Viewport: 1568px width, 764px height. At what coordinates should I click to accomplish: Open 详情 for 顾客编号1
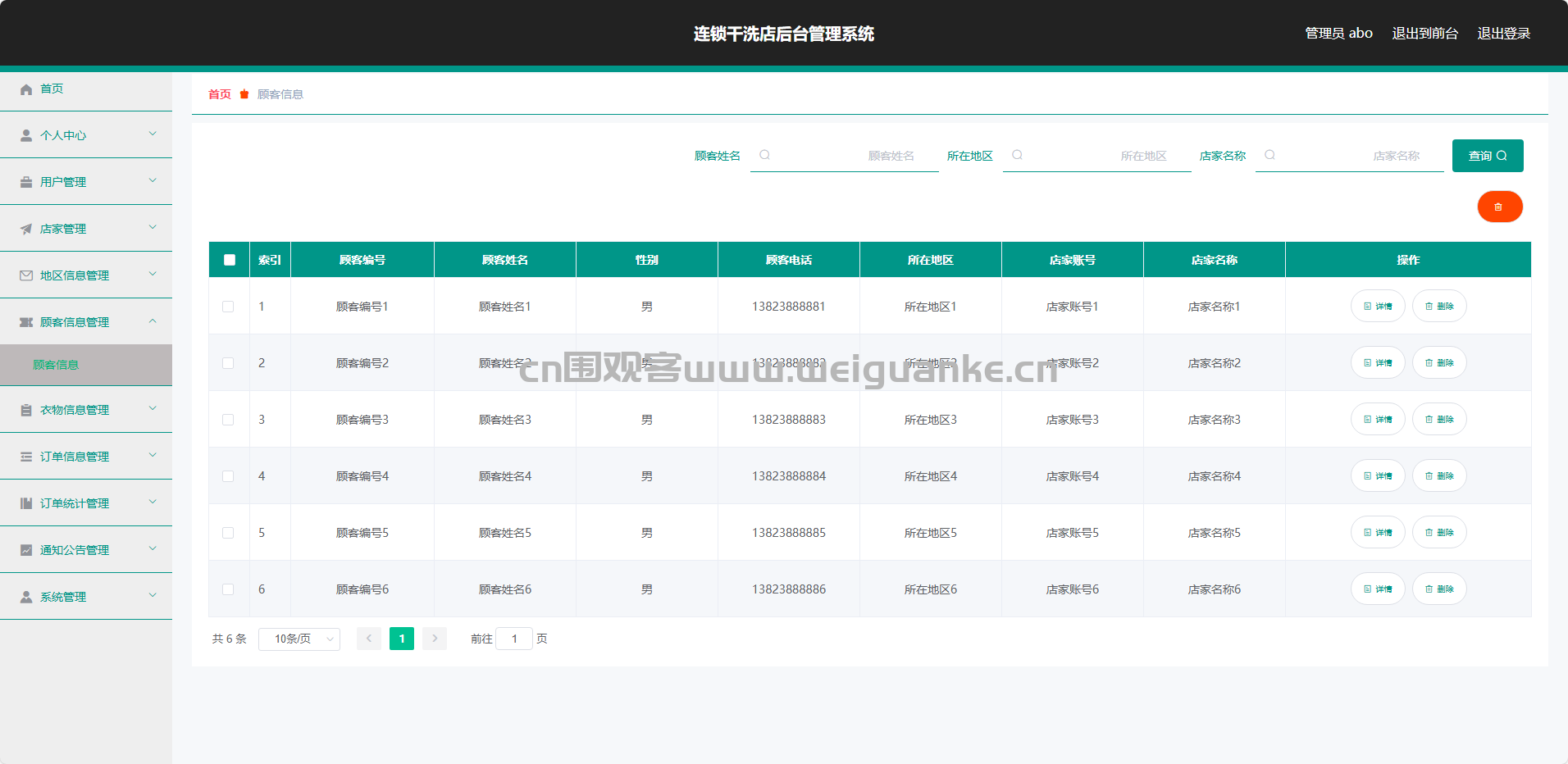coord(1378,306)
